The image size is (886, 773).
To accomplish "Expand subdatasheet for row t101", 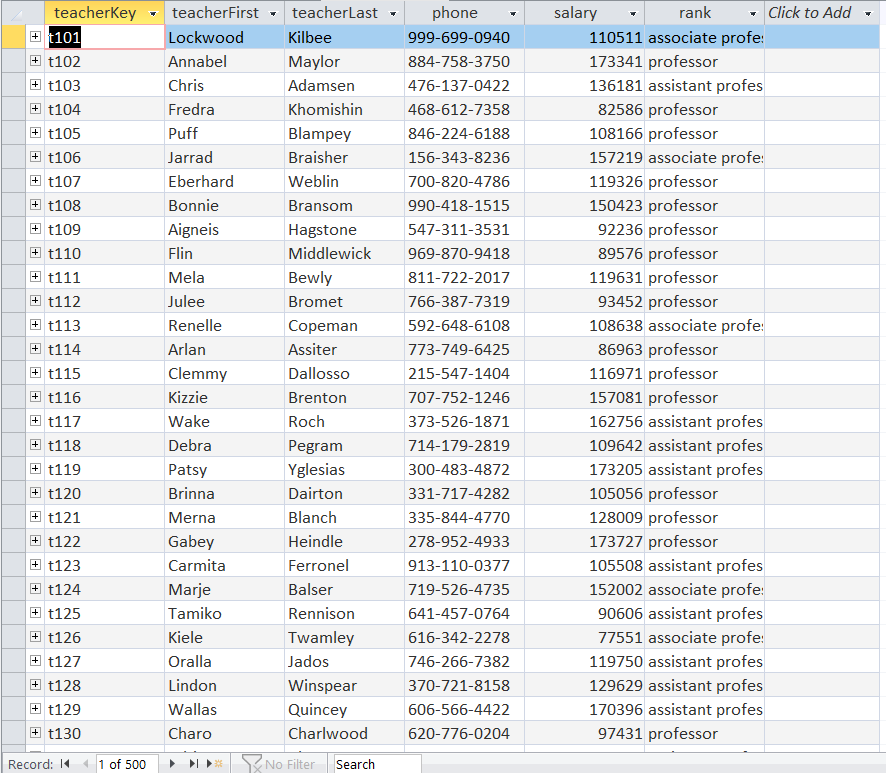I will 35,37.
